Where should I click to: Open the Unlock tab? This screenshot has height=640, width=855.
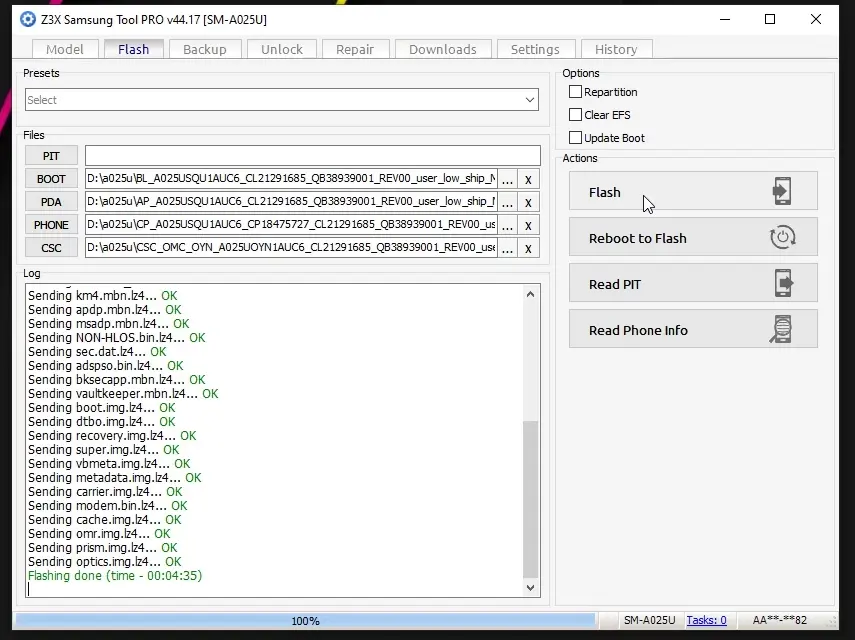tap(282, 49)
